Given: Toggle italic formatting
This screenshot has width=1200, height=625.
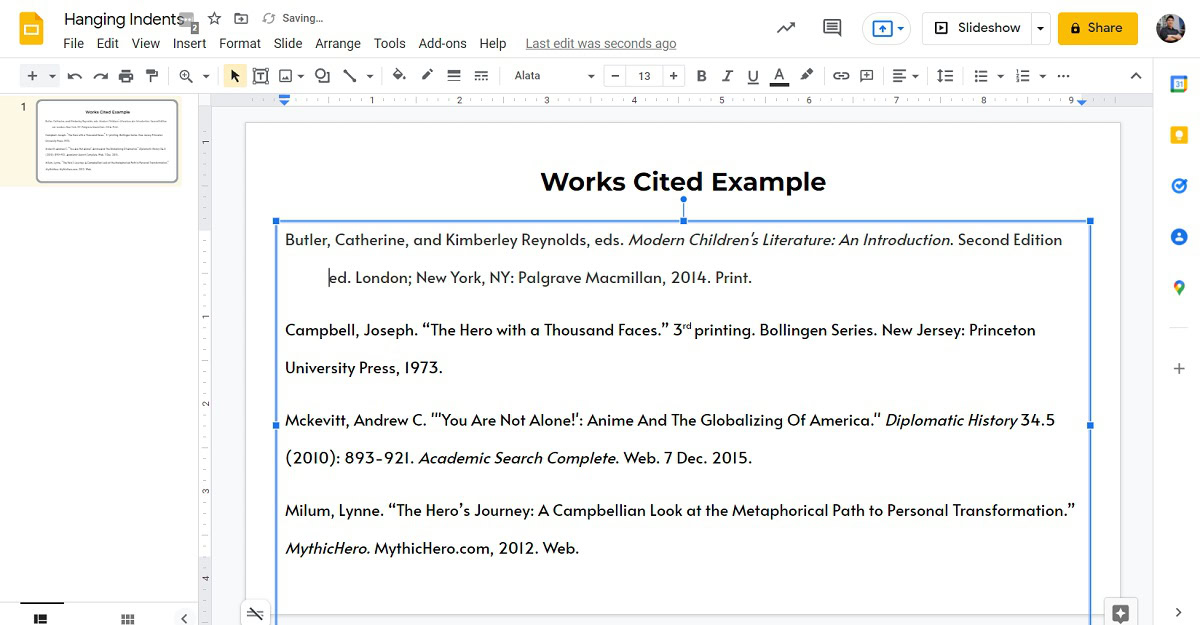Looking at the screenshot, I should tap(727, 76).
